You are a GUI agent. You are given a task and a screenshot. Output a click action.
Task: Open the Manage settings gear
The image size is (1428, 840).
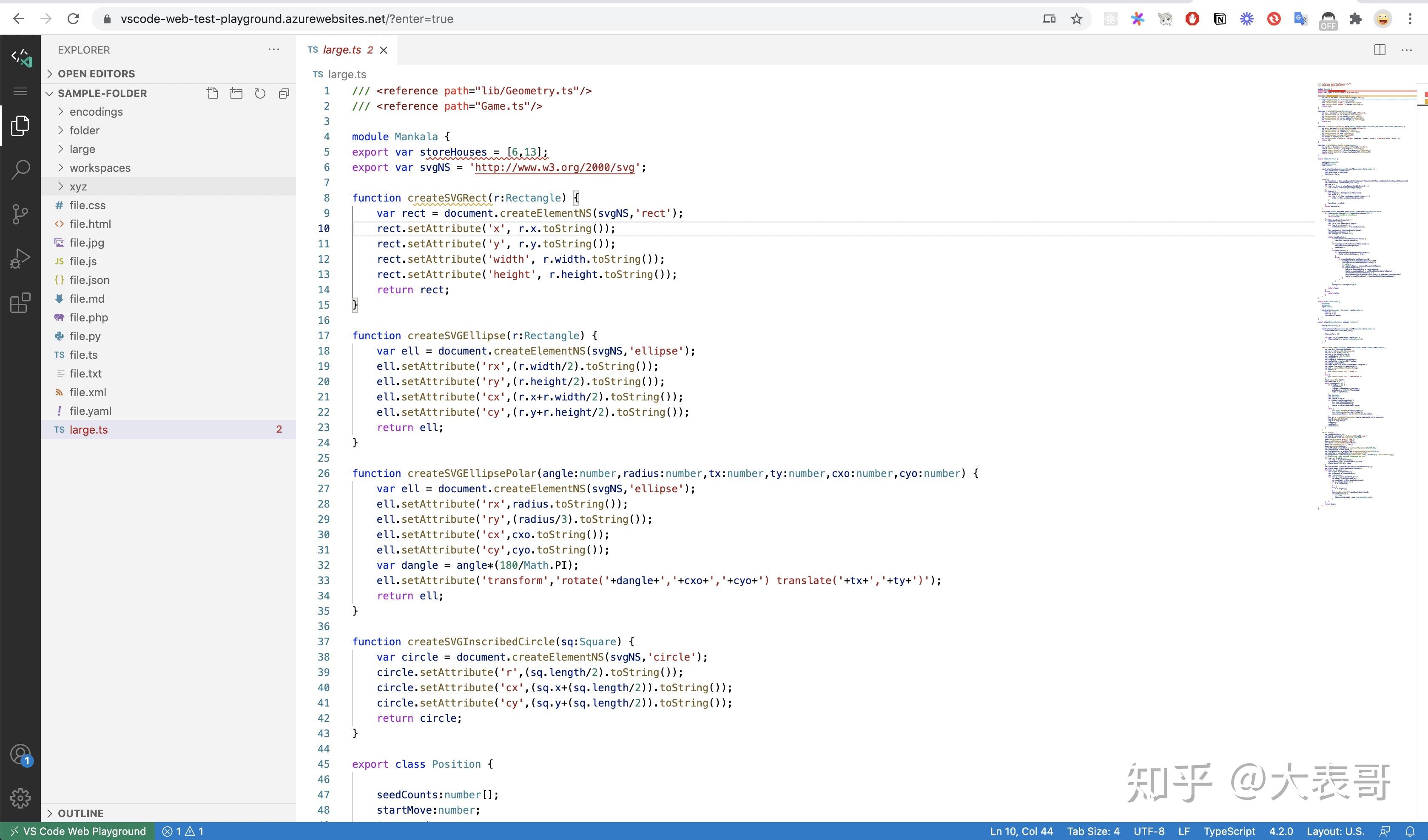point(20,798)
